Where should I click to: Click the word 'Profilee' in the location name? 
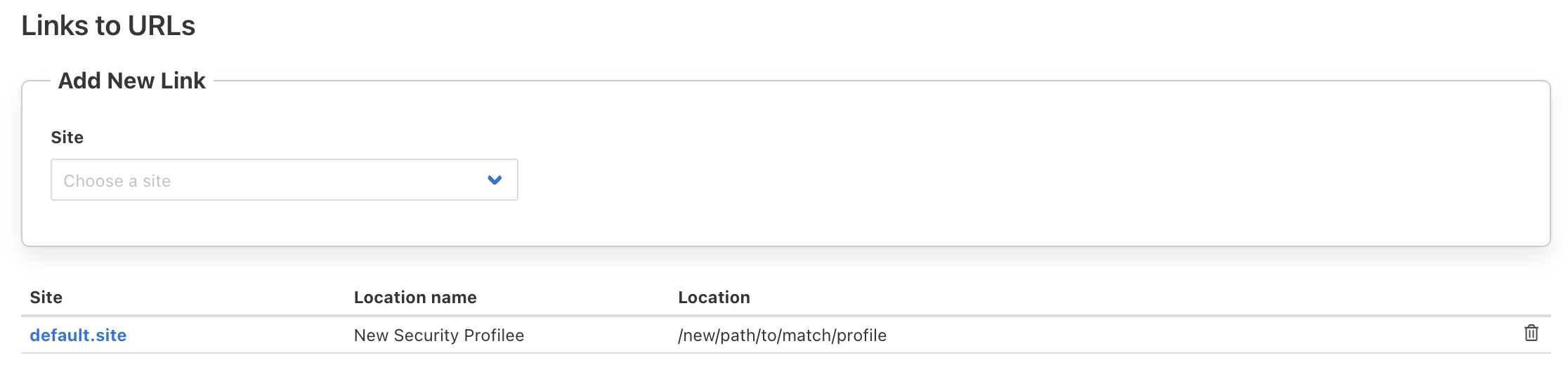tap(494, 335)
